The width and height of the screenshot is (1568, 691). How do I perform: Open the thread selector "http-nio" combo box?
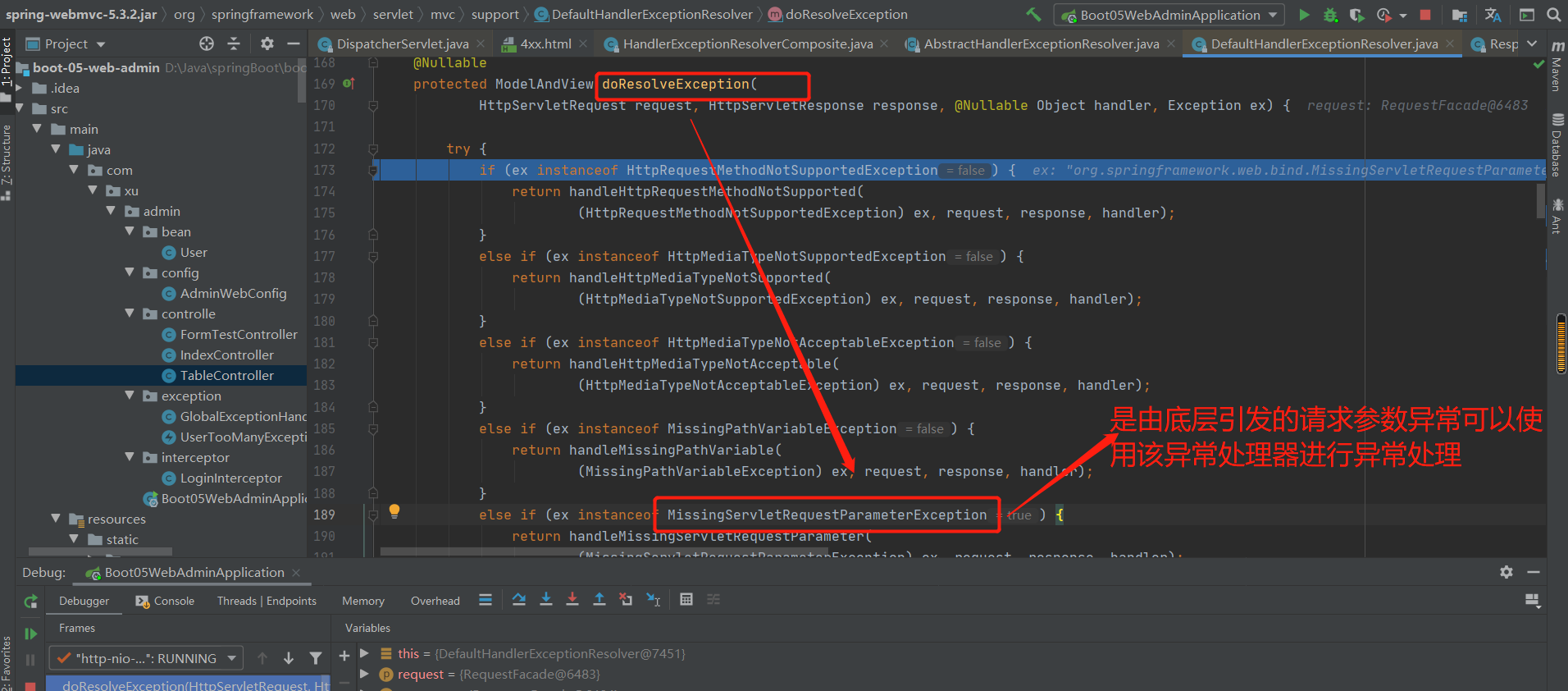coord(146,658)
